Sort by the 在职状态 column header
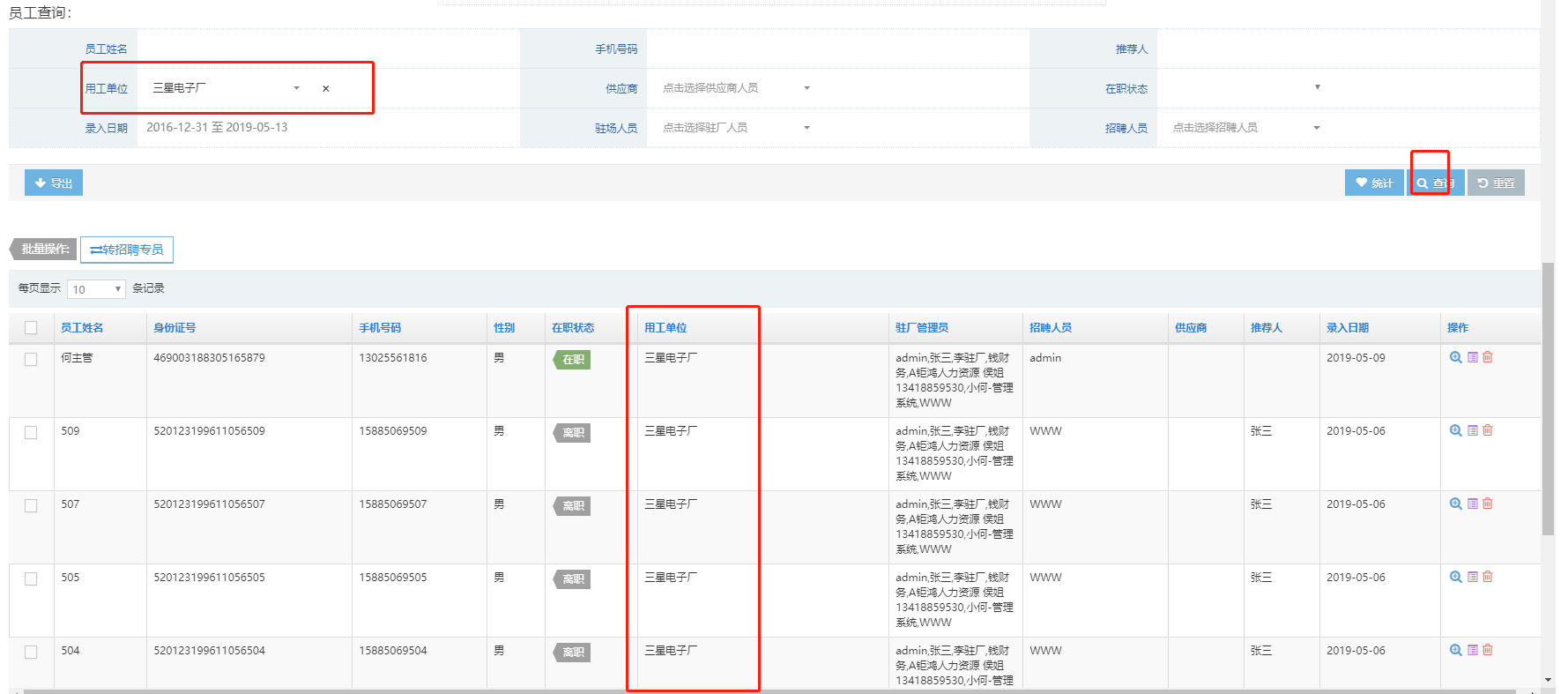Screen dimensions: 1568x694 (x=572, y=328)
